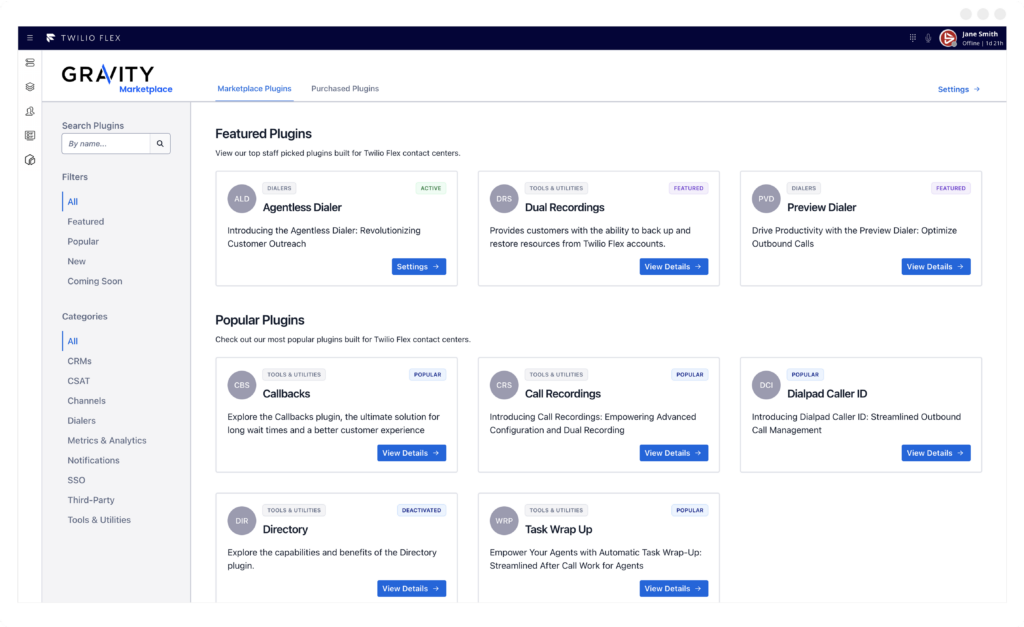Expand the Dialers category

coord(82,420)
